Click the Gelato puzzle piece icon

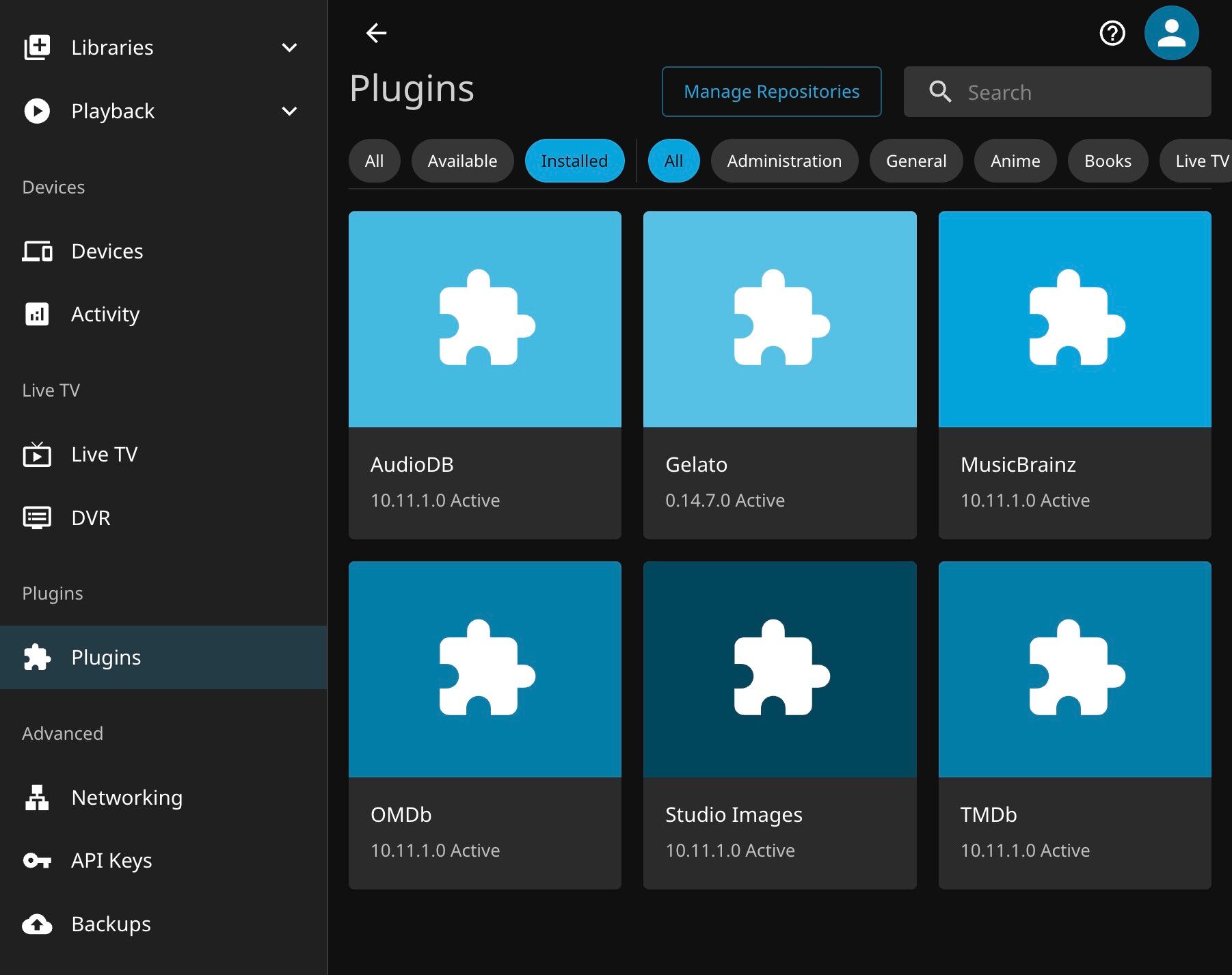(781, 319)
